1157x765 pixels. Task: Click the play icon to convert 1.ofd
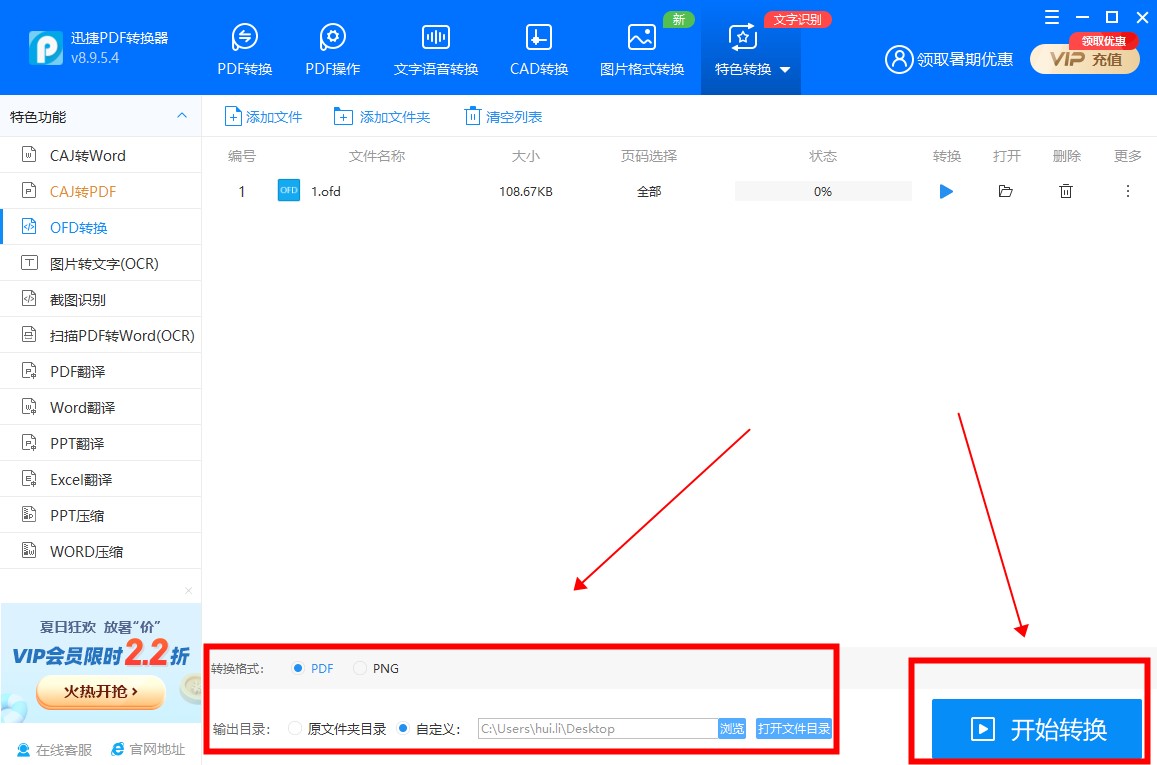tap(946, 191)
